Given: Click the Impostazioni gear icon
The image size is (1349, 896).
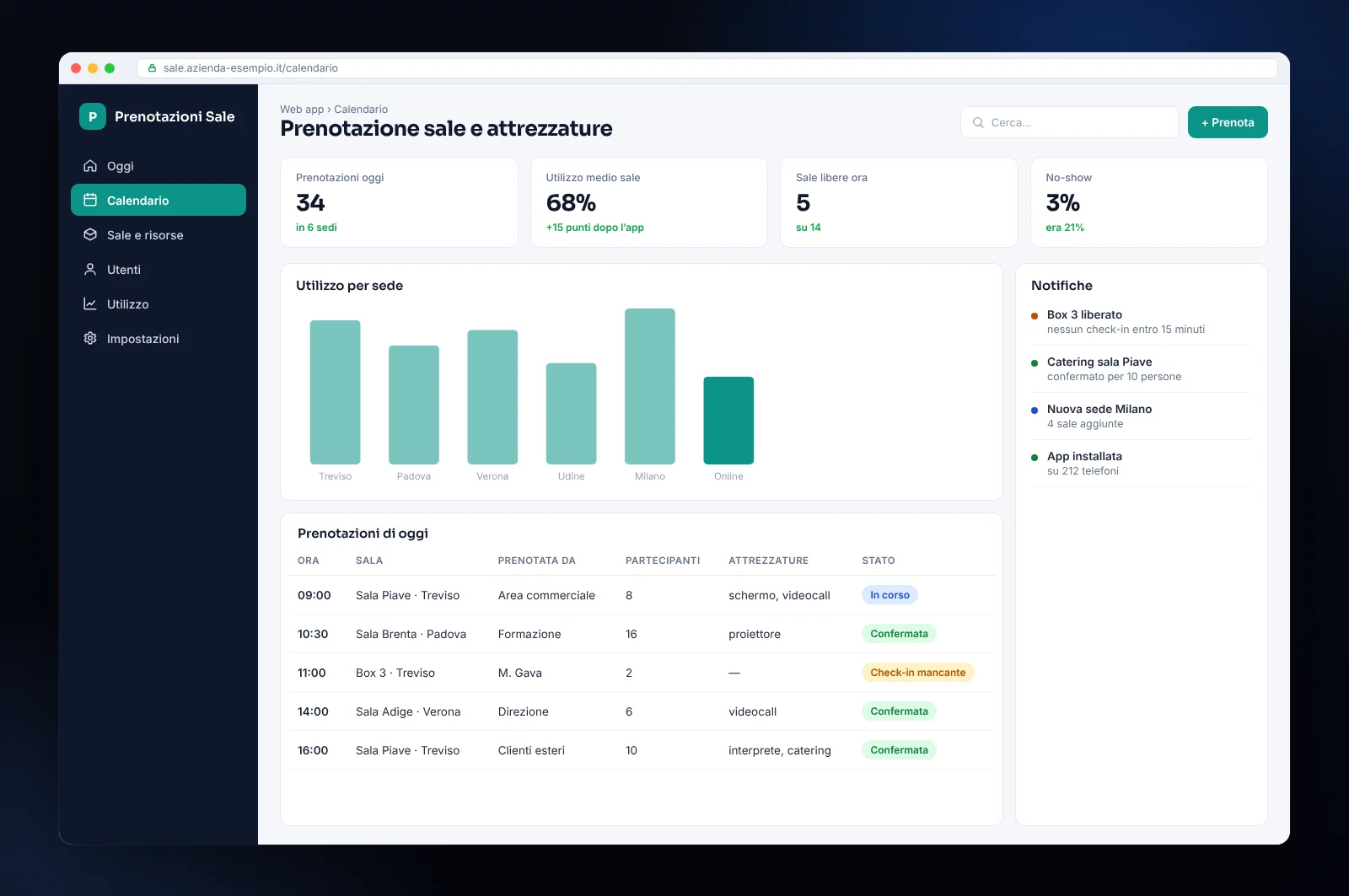Looking at the screenshot, I should pyautogui.click(x=90, y=339).
